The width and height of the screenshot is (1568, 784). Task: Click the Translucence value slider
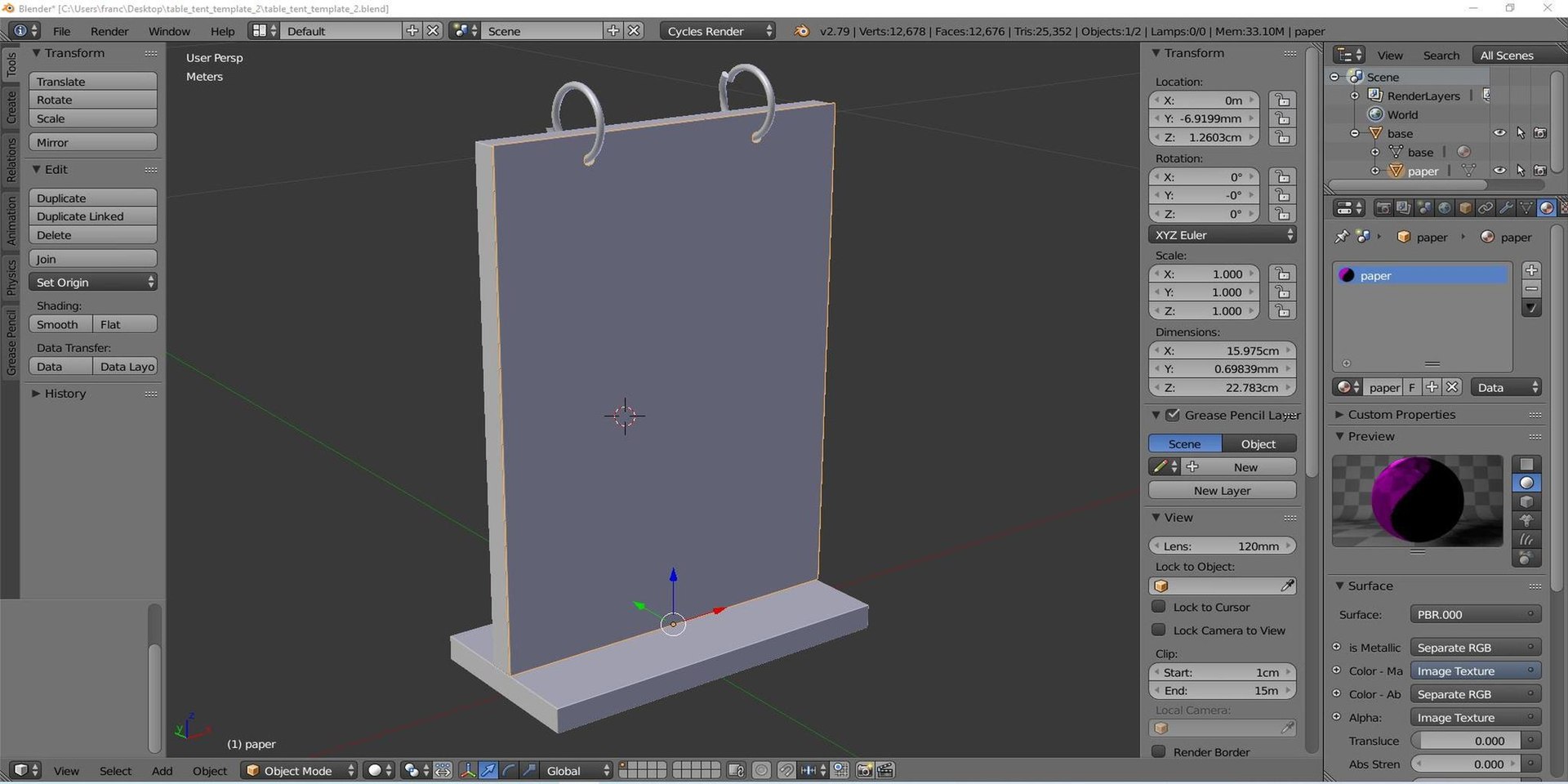[x=1466, y=741]
